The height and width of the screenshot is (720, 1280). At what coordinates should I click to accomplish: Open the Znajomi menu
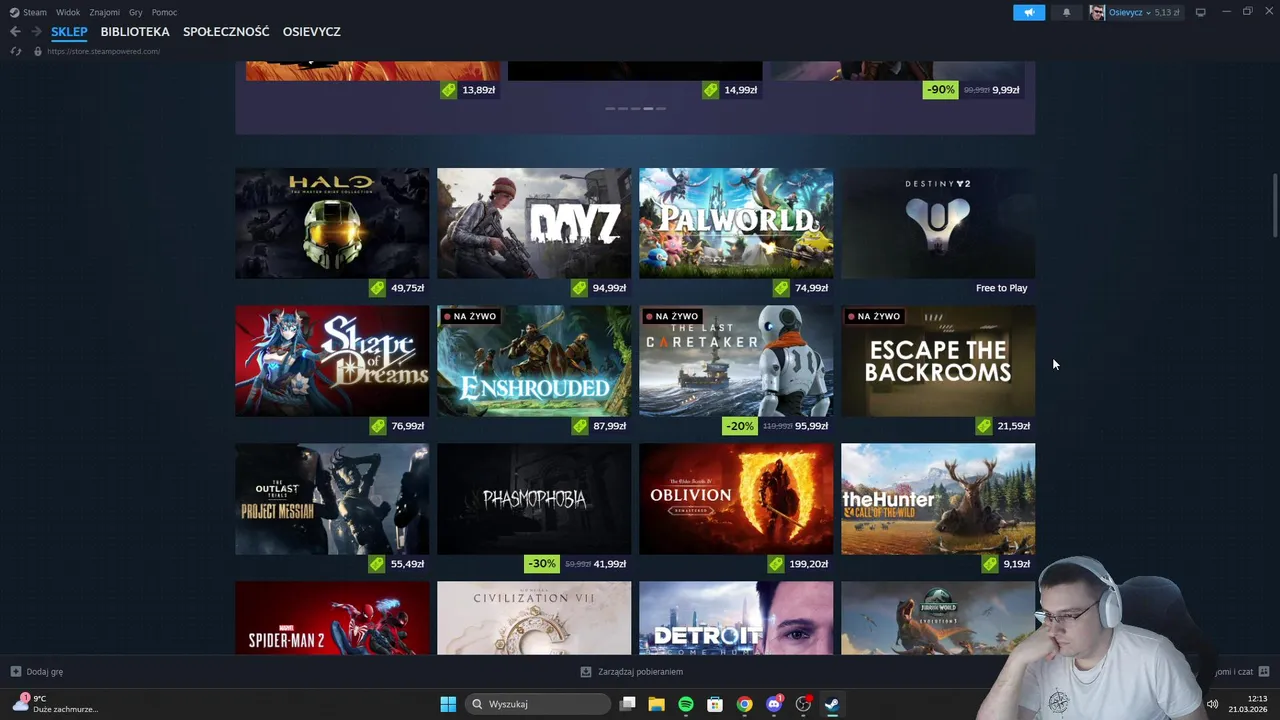105,12
